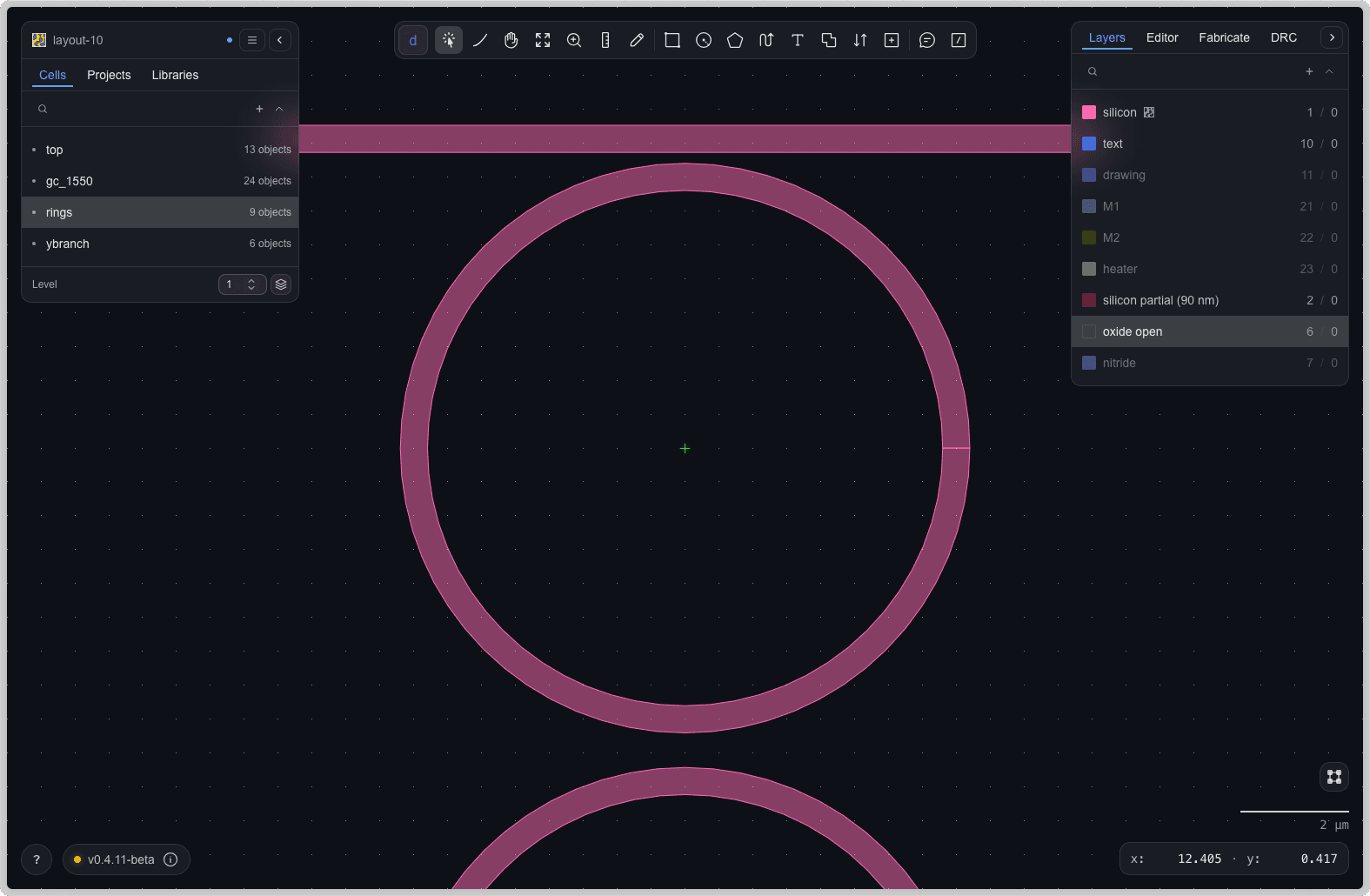The width and height of the screenshot is (1370, 896).
Task: Click the layers search field
Action: (1190, 71)
